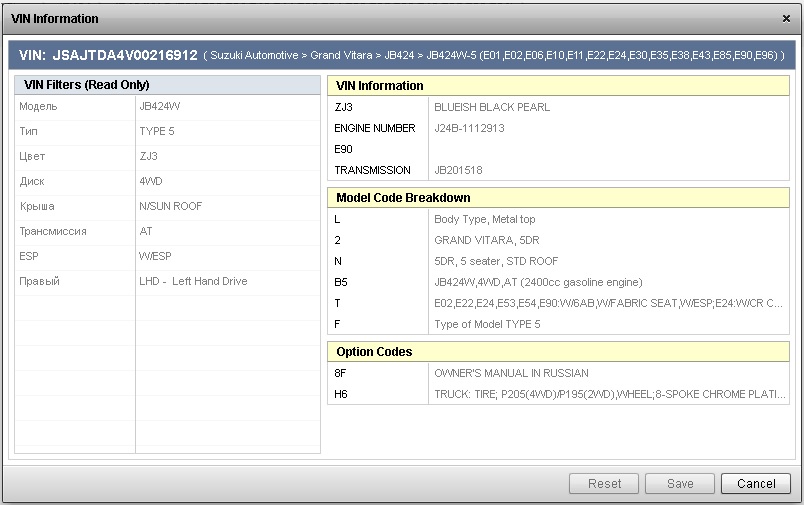Screen dimensions: 804x505
Task: Click the BLUEISH BLACK PEARL value
Action: (492, 107)
